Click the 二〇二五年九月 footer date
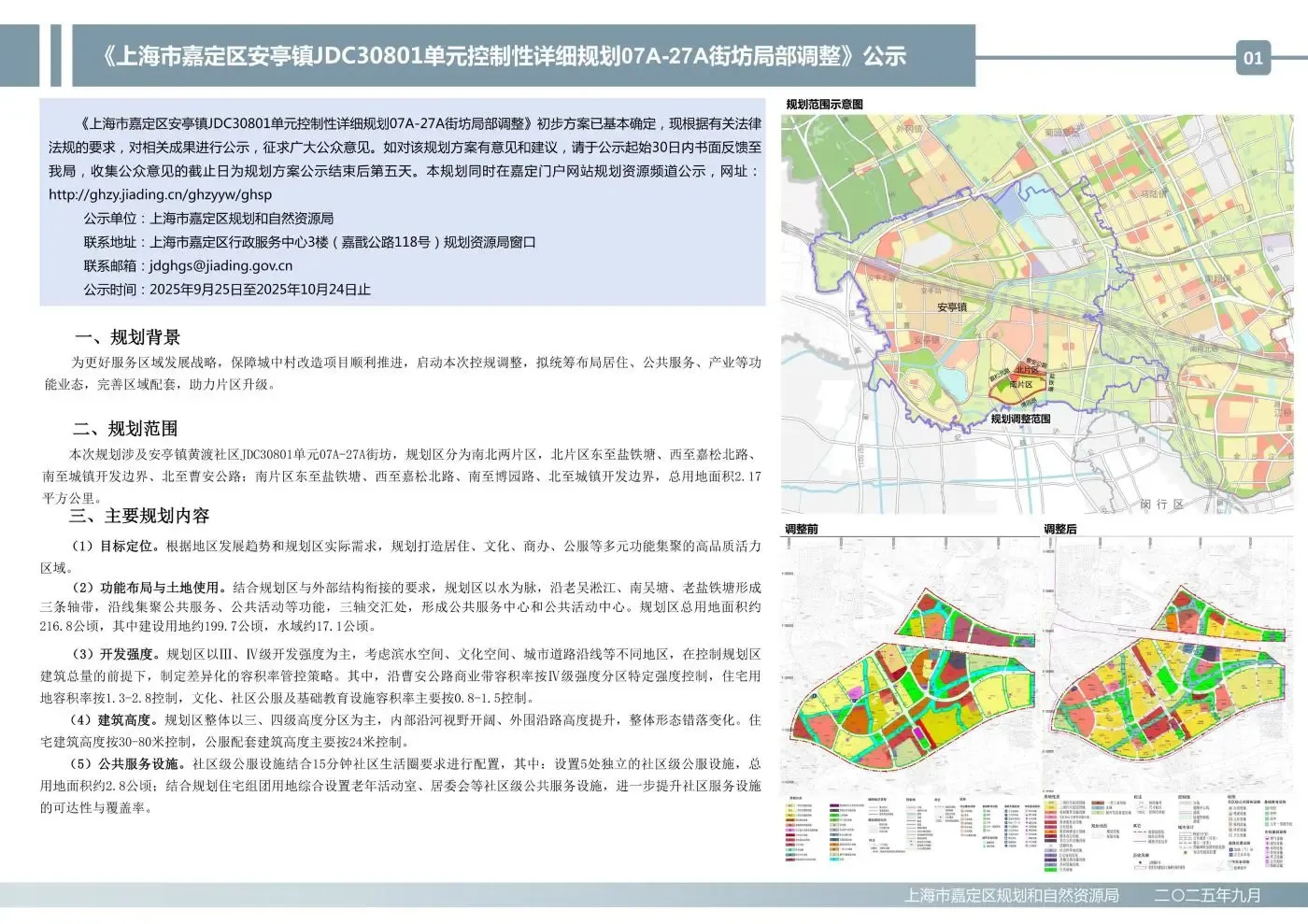 (1207, 895)
